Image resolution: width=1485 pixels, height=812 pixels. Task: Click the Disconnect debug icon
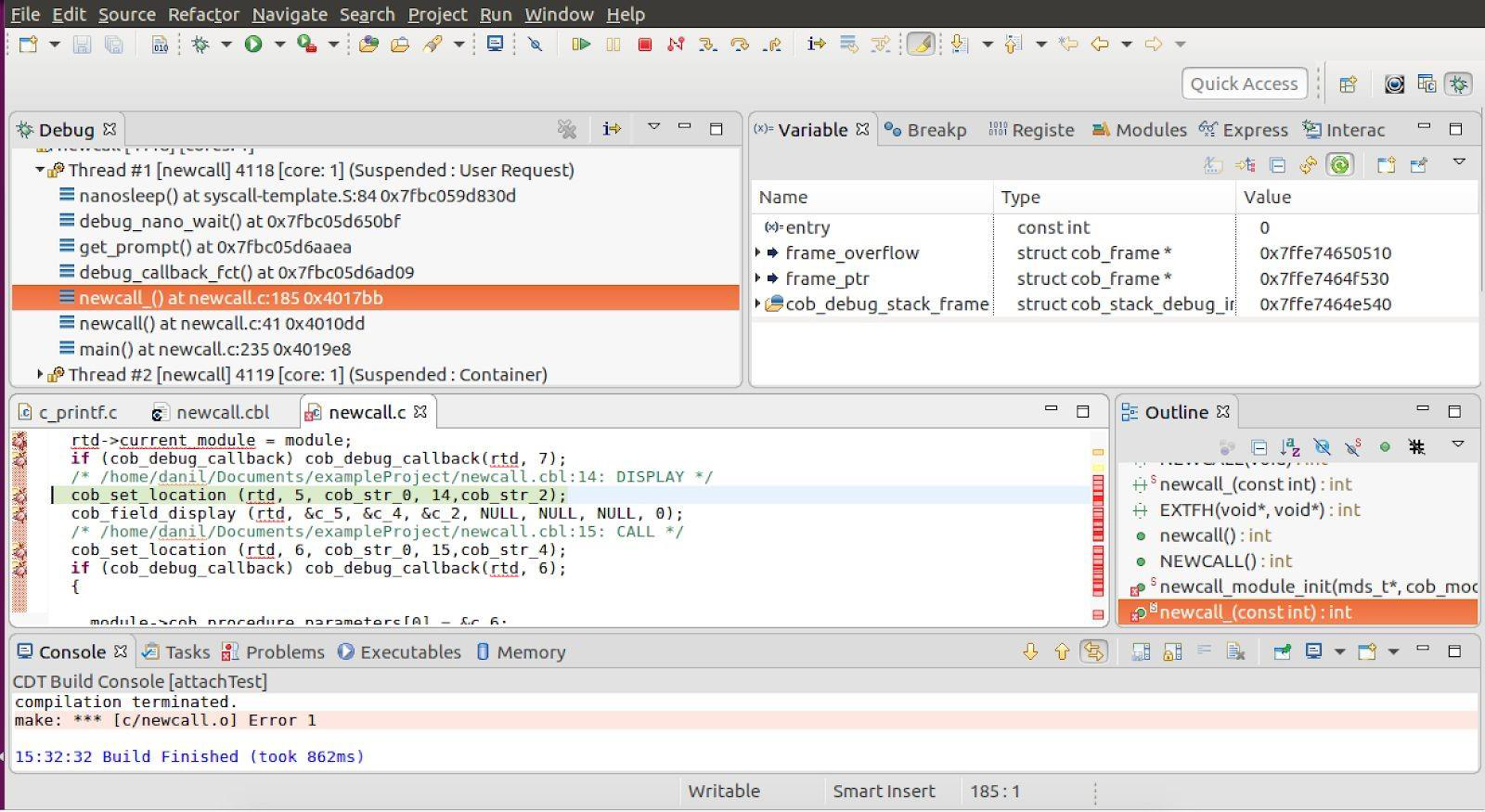coord(676,44)
